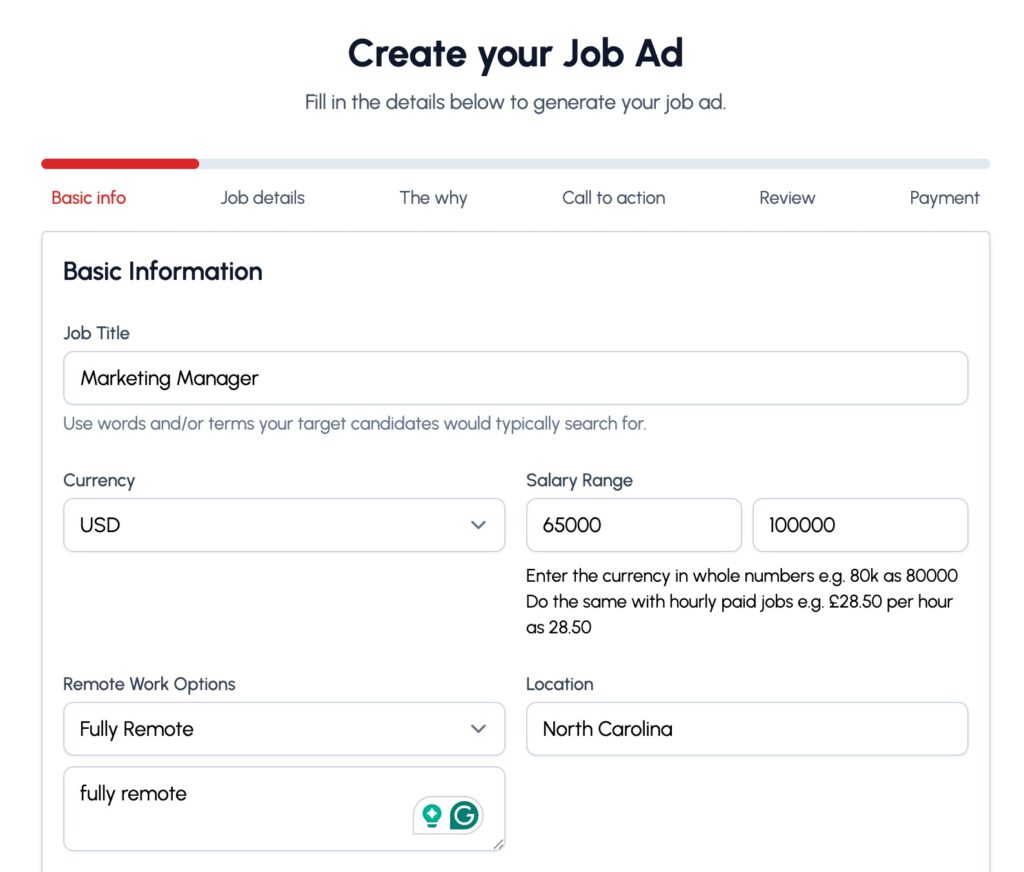Open the Call to action step
Viewport: 1024px width, 872px height.
point(613,198)
